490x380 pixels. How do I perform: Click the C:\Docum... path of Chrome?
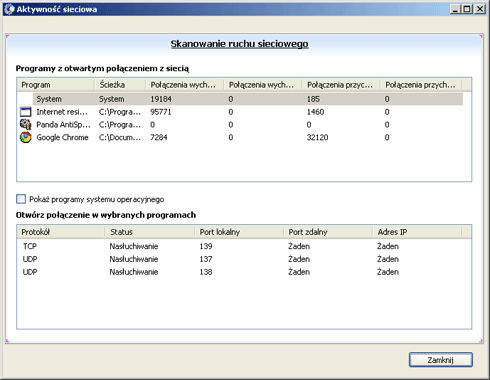(120, 137)
